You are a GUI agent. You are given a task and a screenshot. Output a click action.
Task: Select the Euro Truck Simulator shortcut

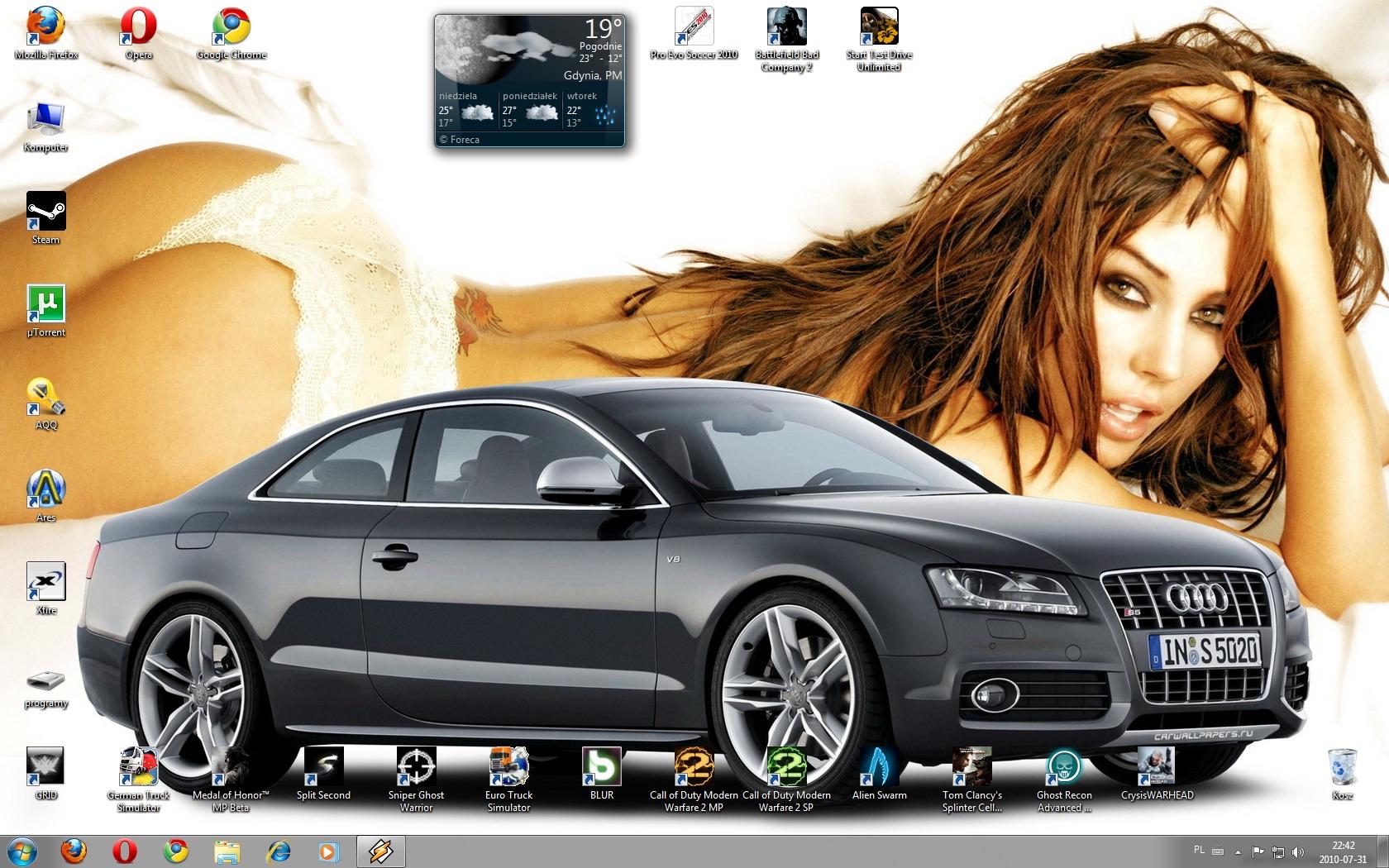[x=508, y=780]
